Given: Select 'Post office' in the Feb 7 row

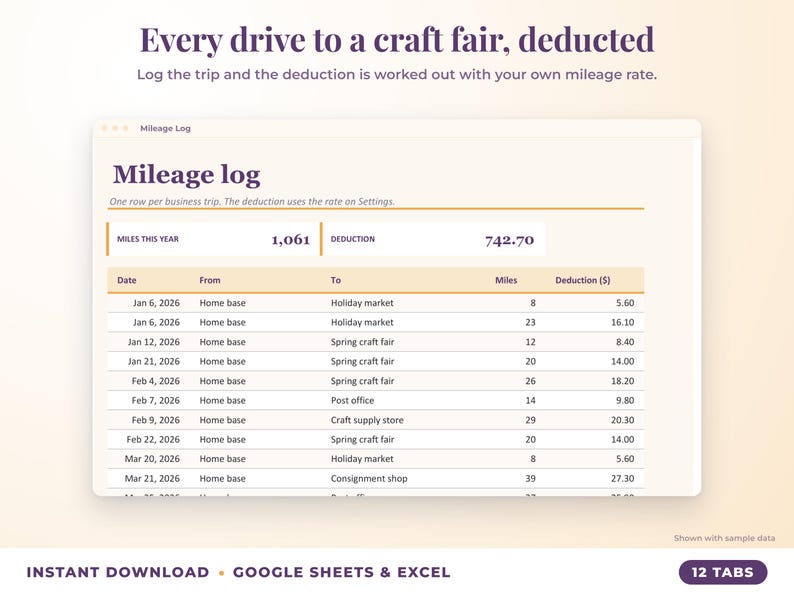Looking at the screenshot, I should click(x=352, y=400).
